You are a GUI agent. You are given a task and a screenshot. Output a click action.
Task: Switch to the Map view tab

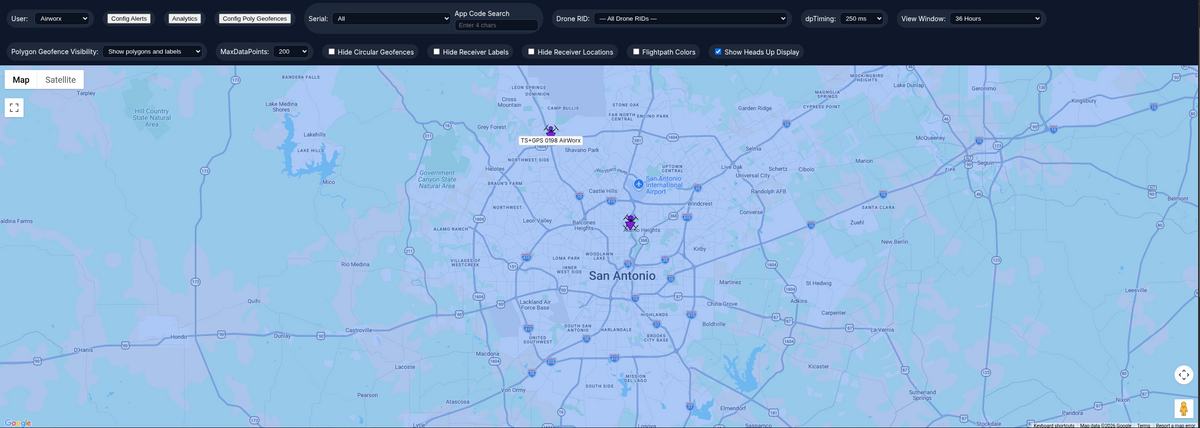(x=21, y=79)
